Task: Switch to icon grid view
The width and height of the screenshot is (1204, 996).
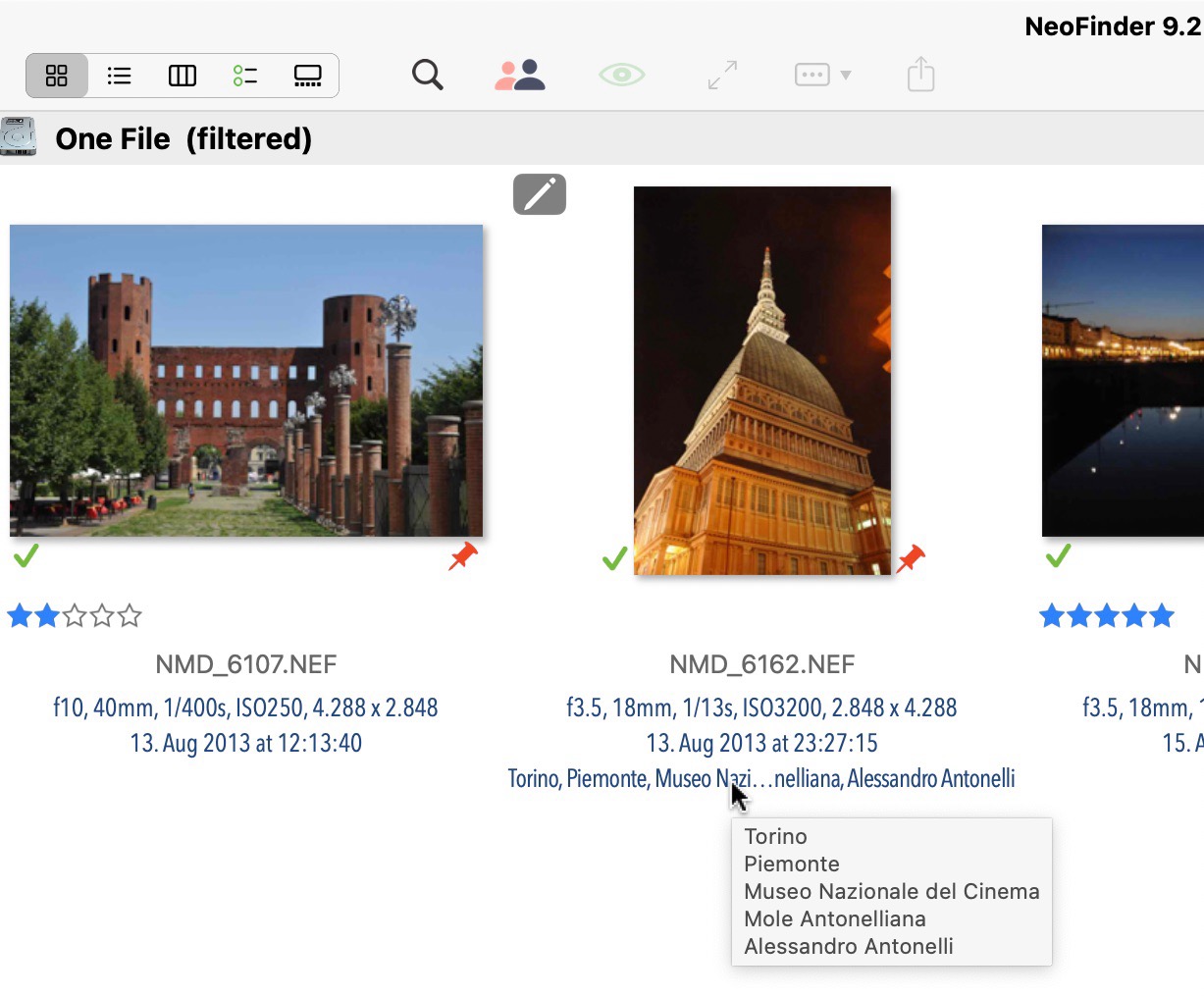Action: (57, 76)
